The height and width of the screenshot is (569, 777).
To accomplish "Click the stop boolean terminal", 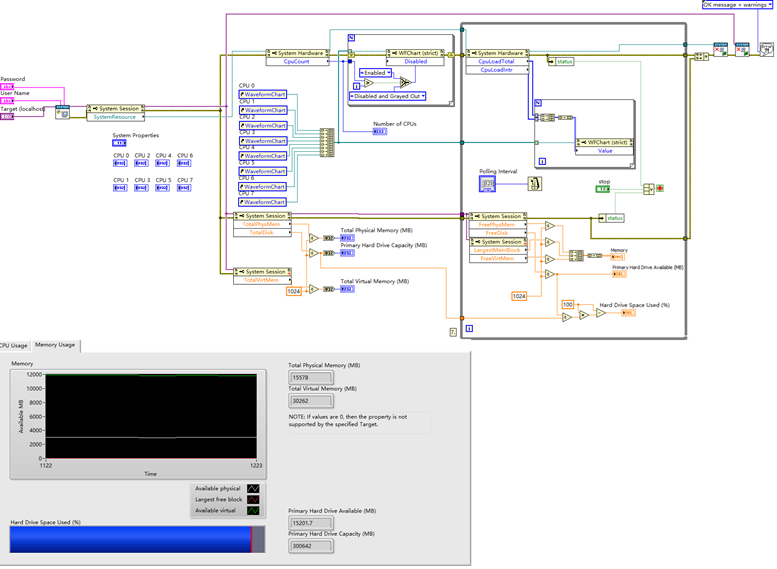I will pyautogui.click(x=604, y=189).
